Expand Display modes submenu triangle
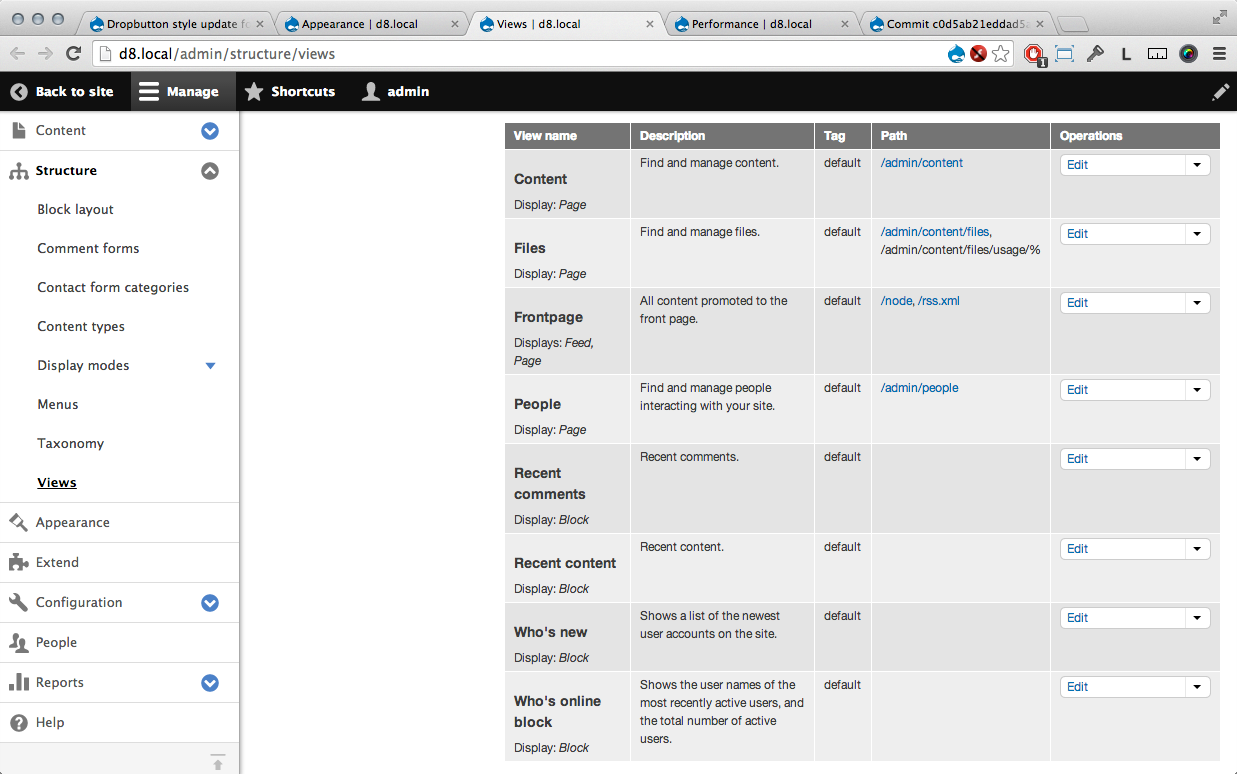Screen dimensions: 1237x774 pyautogui.click(x=210, y=366)
